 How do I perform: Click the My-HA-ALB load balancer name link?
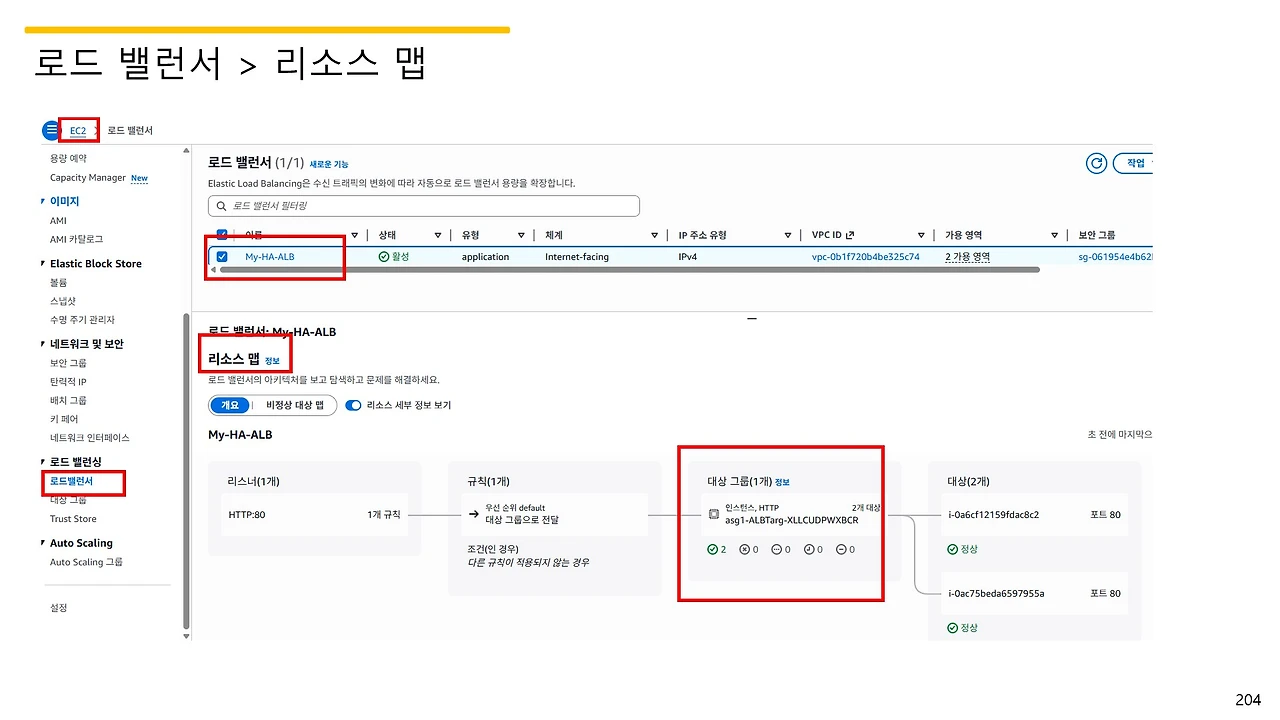click(269, 256)
